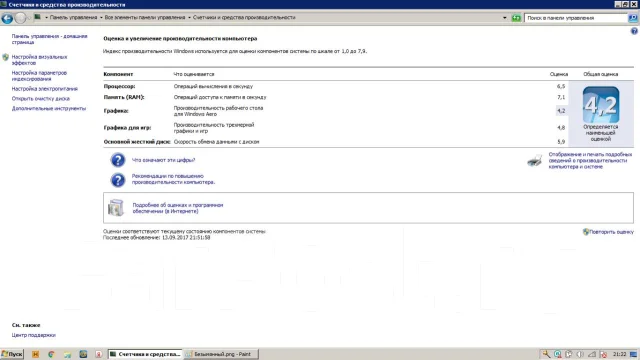Click the printer icon for detailed report

coord(535,160)
